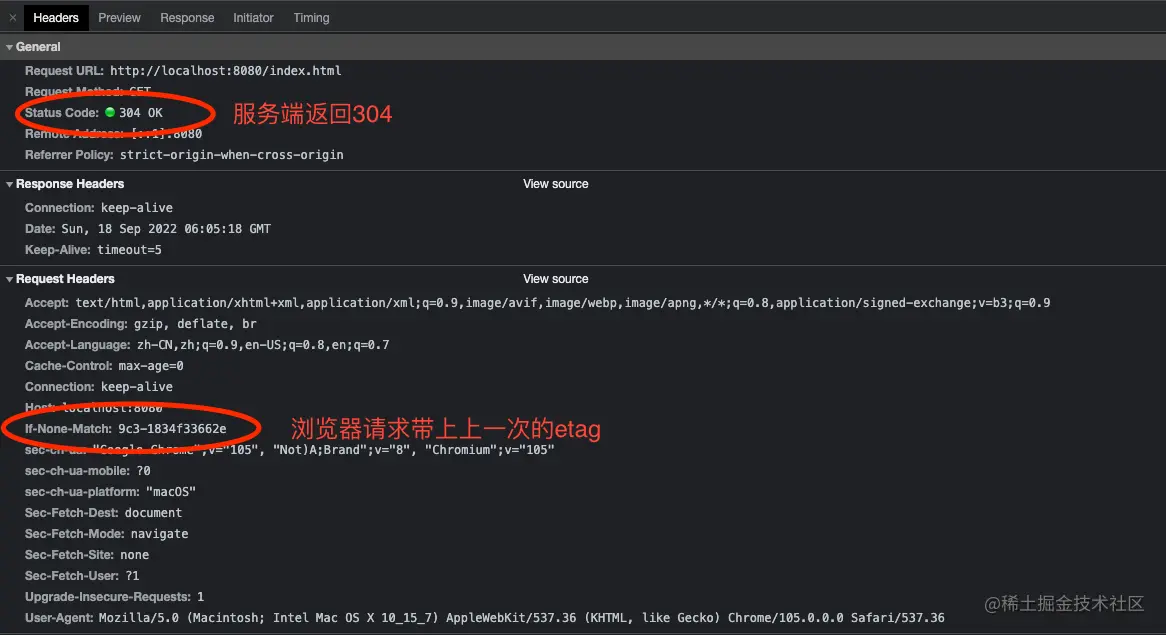Click View source for Request Headers
The height and width of the screenshot is (635, 1166).
point(555,279)
